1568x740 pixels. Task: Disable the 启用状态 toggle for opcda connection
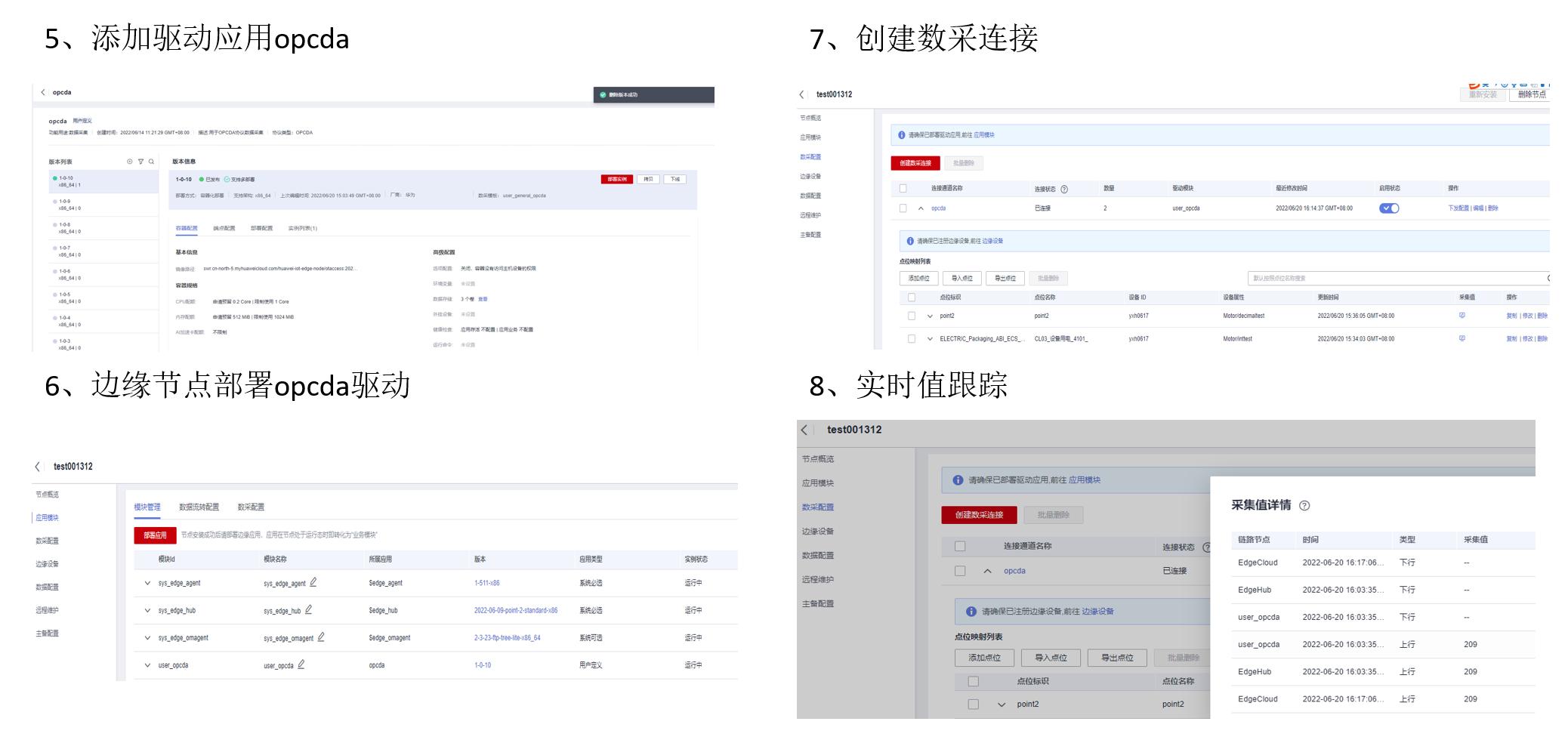pos(1390,208)
